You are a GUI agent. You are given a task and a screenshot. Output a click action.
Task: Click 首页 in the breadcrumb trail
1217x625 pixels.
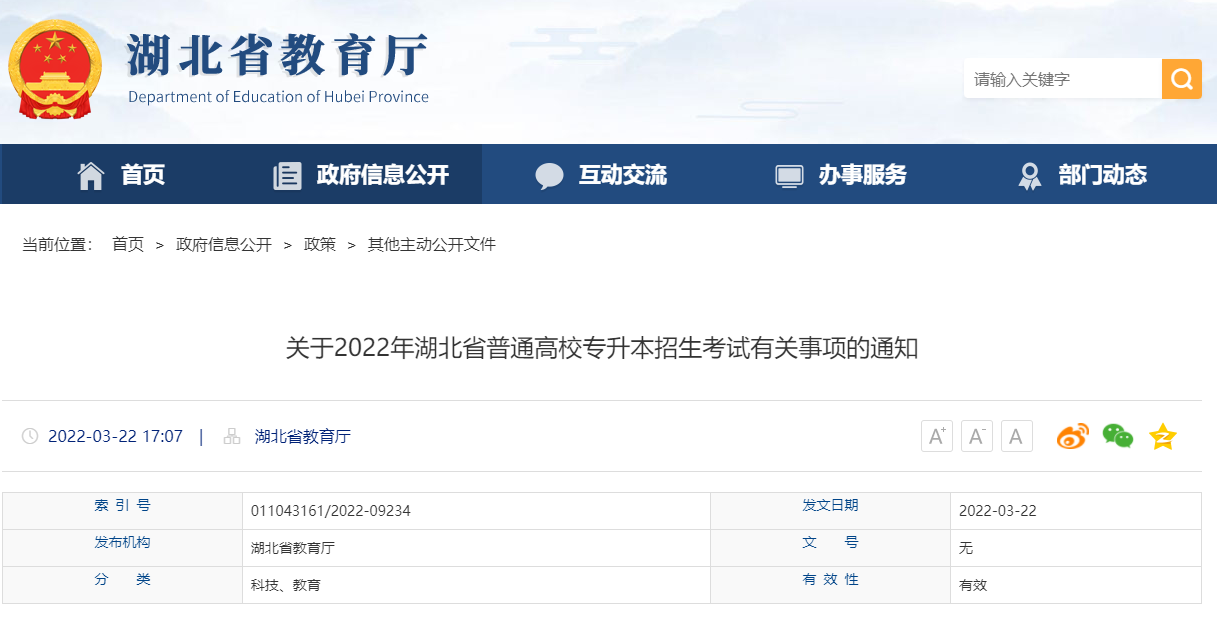[128, 244]
